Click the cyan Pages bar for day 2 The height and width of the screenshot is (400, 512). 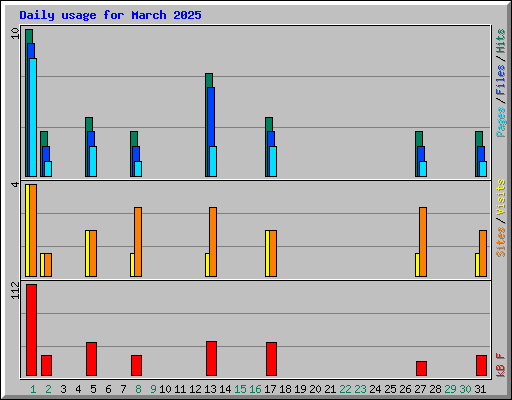pos(49,169)
